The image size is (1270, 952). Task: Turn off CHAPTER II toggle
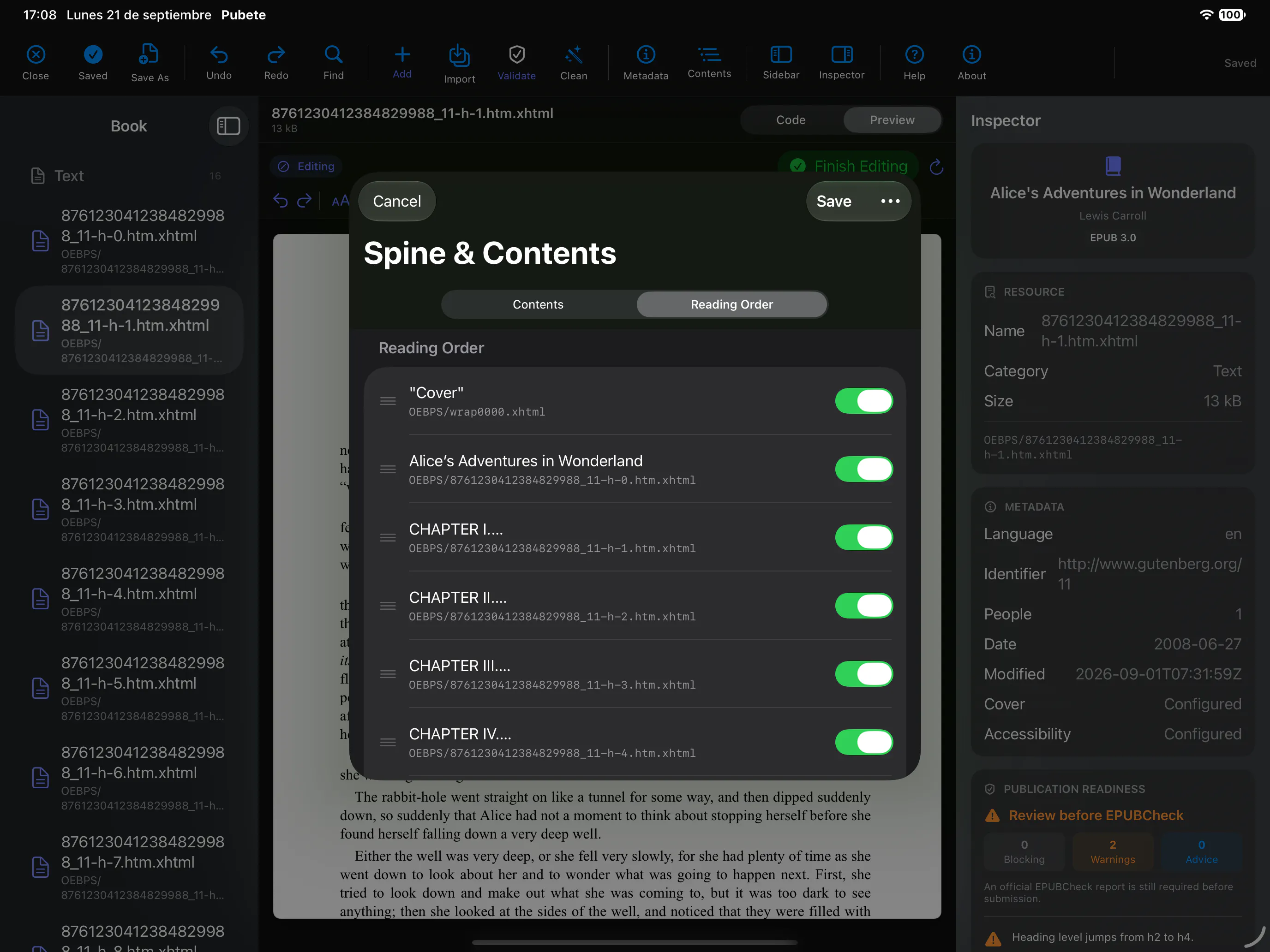(863, 606)
